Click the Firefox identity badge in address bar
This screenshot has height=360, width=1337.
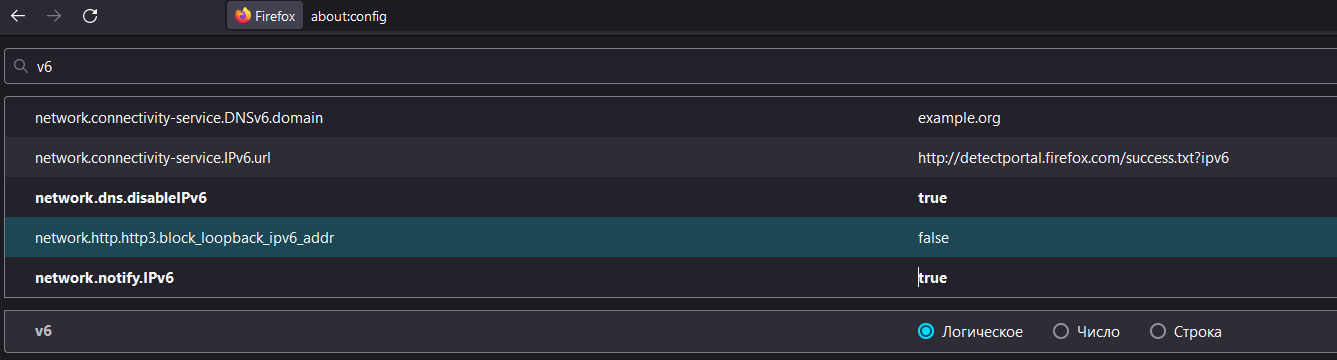pyautogui.click(x=265, y=16)
